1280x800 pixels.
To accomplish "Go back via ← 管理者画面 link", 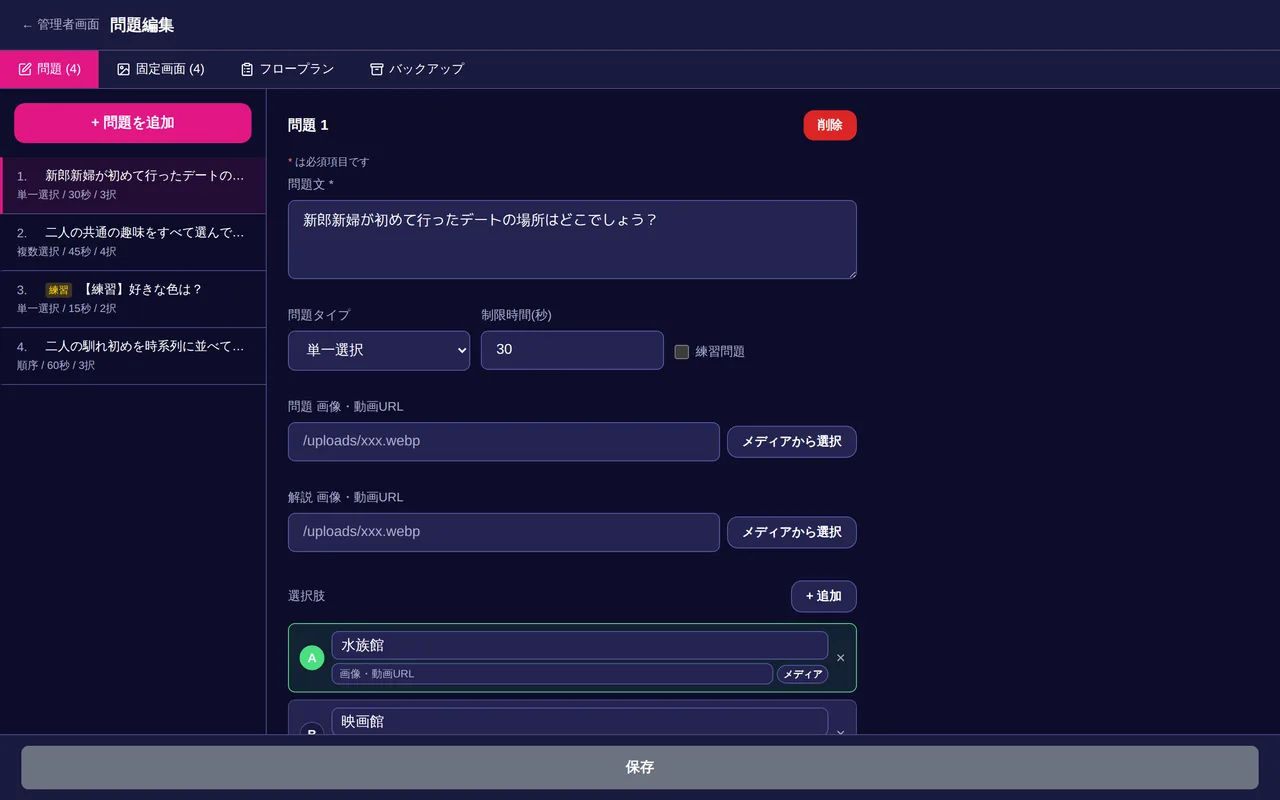I will [60, 25].
